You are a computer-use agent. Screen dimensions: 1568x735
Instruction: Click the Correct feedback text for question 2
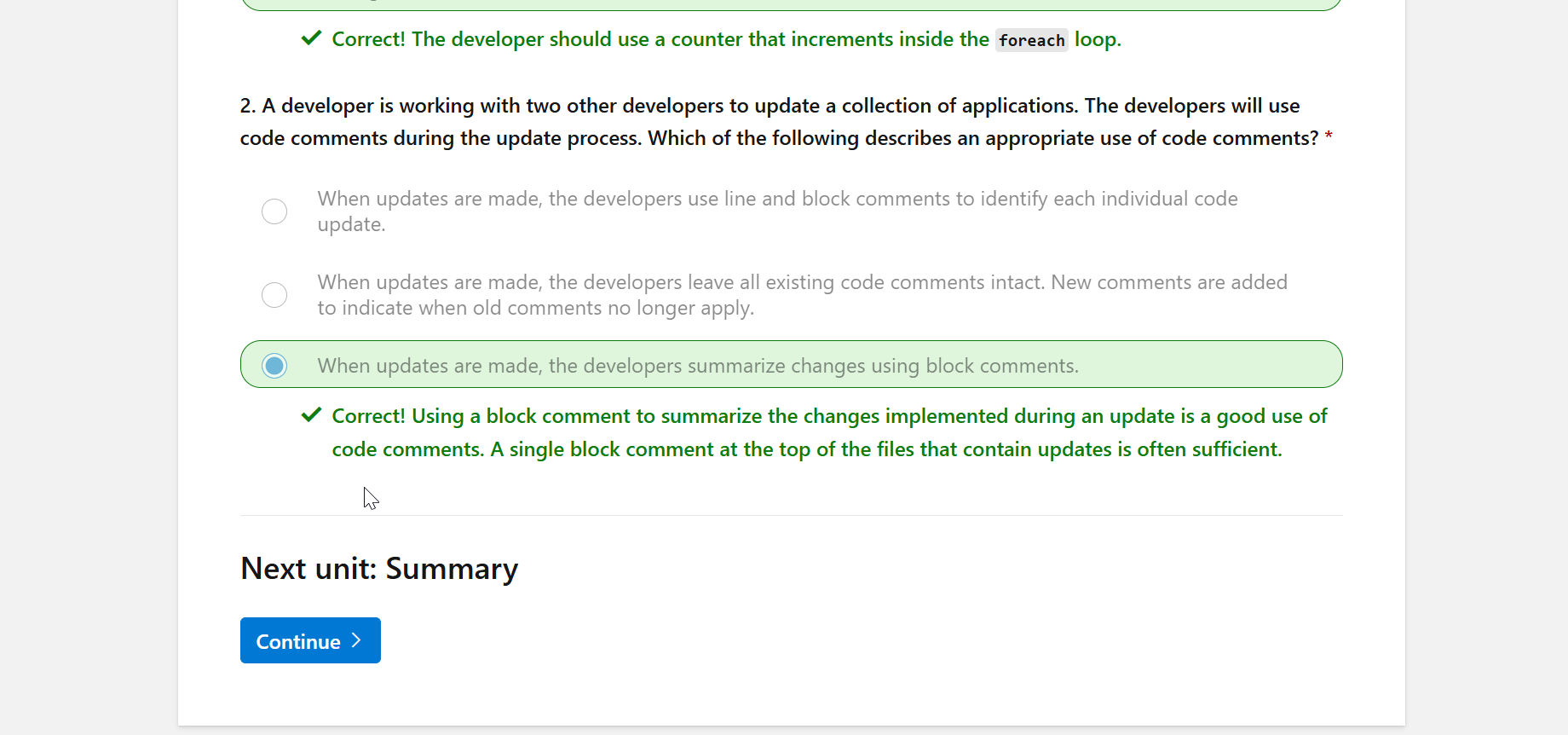pyautogui.click(x=828, y=431)
